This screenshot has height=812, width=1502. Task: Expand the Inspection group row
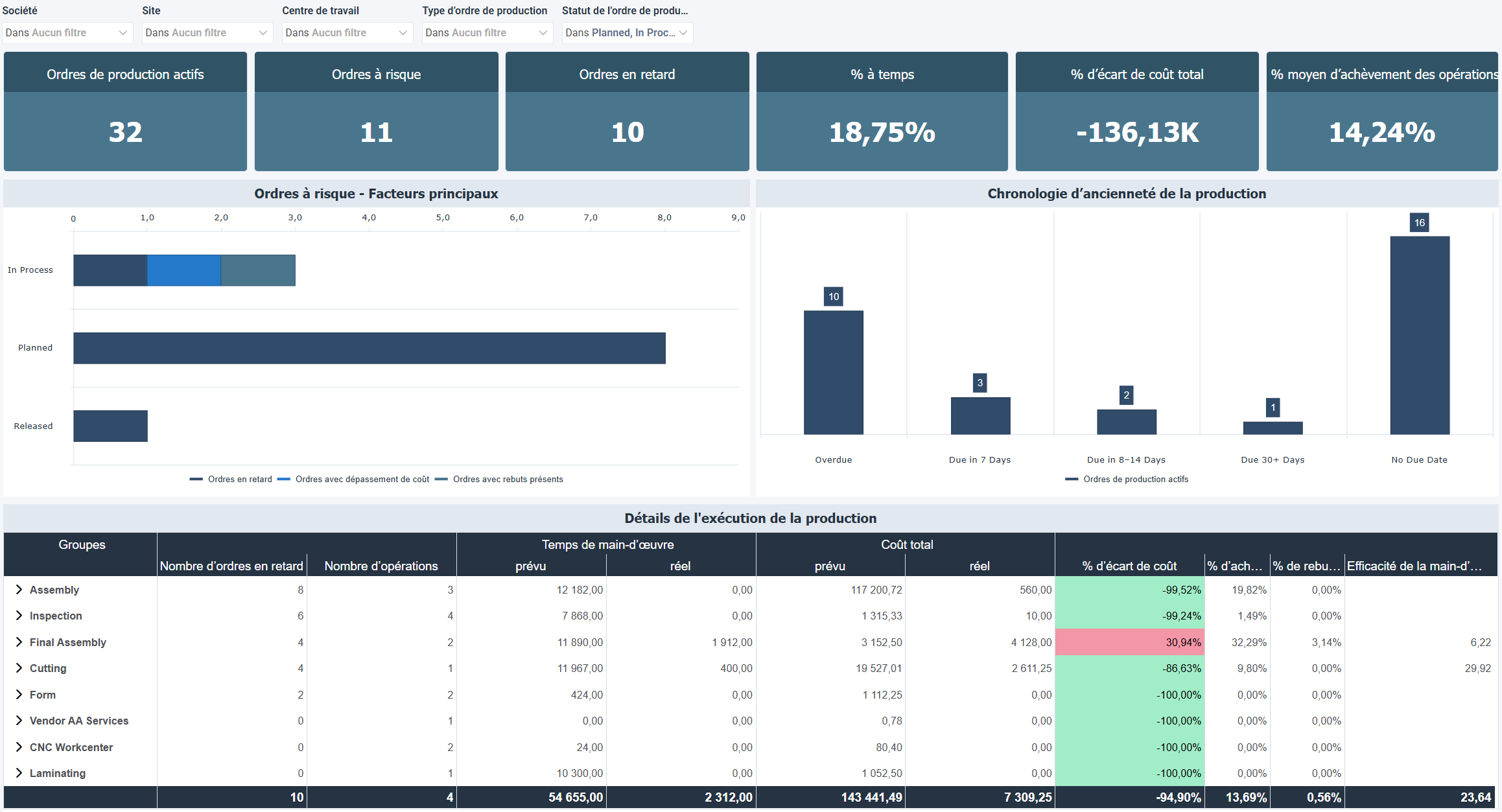coord(19,616)
